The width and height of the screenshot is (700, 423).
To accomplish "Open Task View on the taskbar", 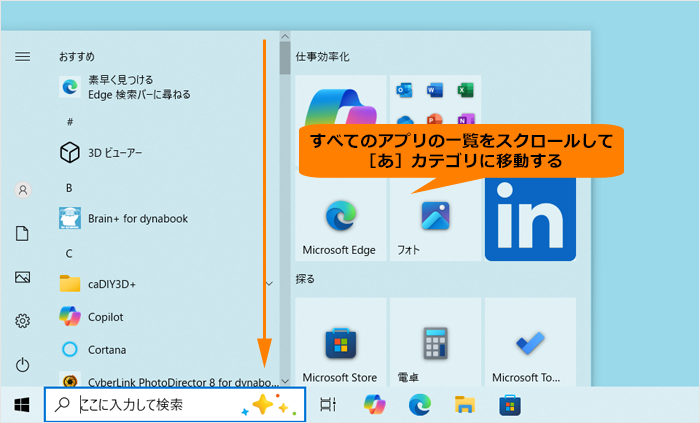I will (x=328, y=405).
